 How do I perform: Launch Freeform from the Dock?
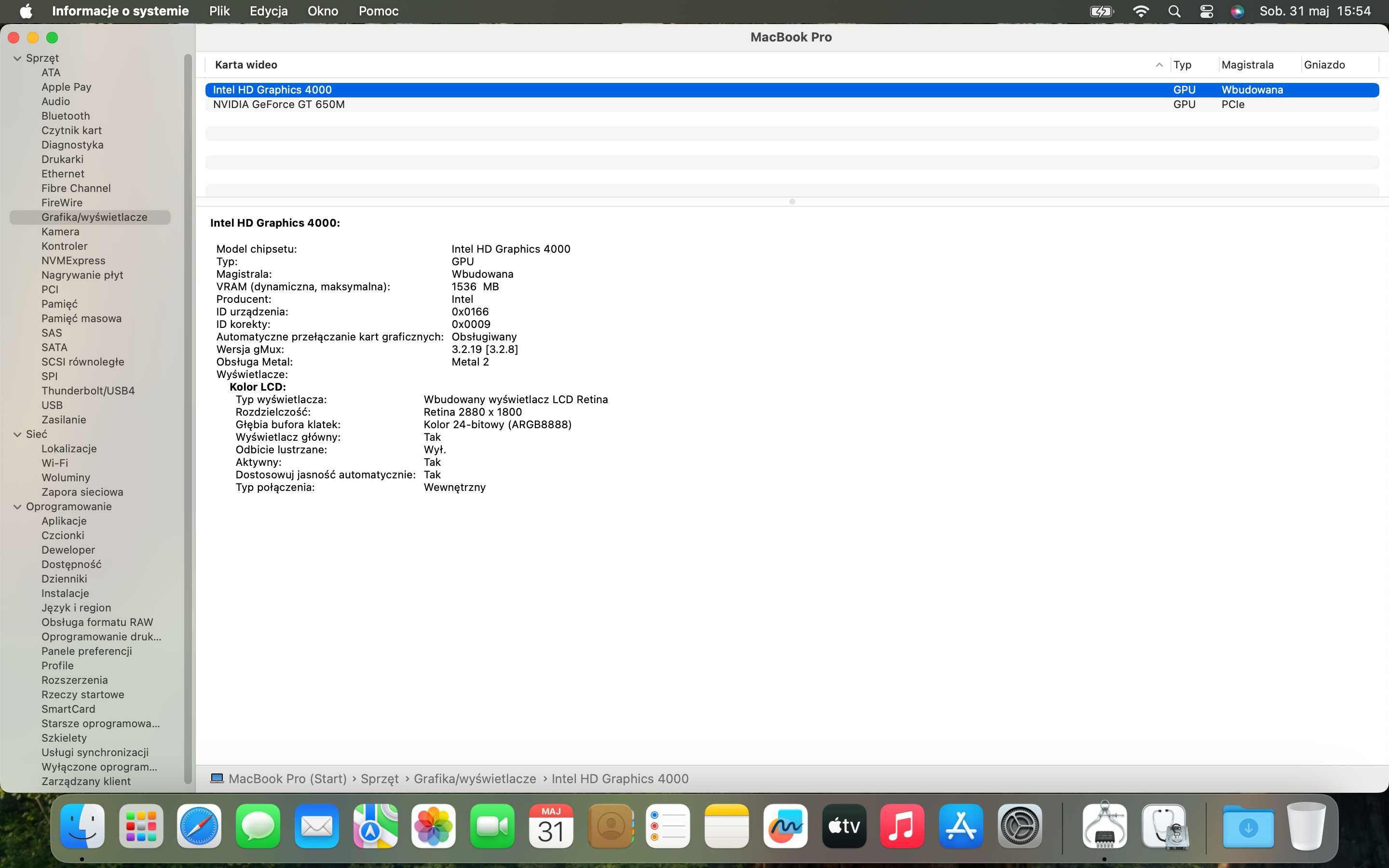click(x=786, y=826)
